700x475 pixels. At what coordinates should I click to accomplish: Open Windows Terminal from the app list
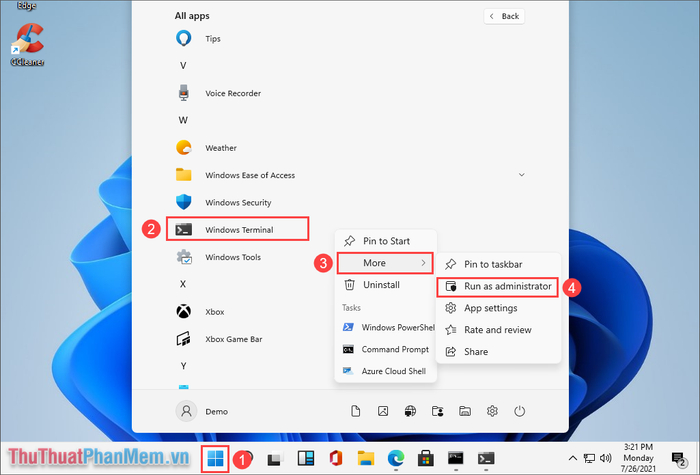tap(238, 229)
